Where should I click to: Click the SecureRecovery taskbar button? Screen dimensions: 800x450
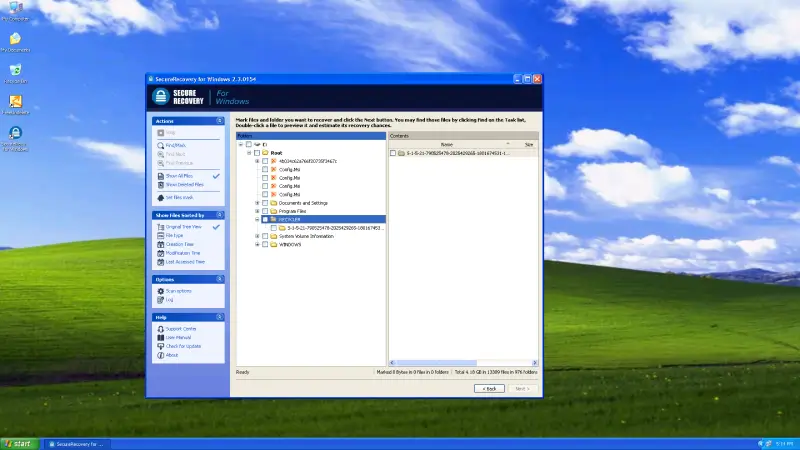click(76, 444)
